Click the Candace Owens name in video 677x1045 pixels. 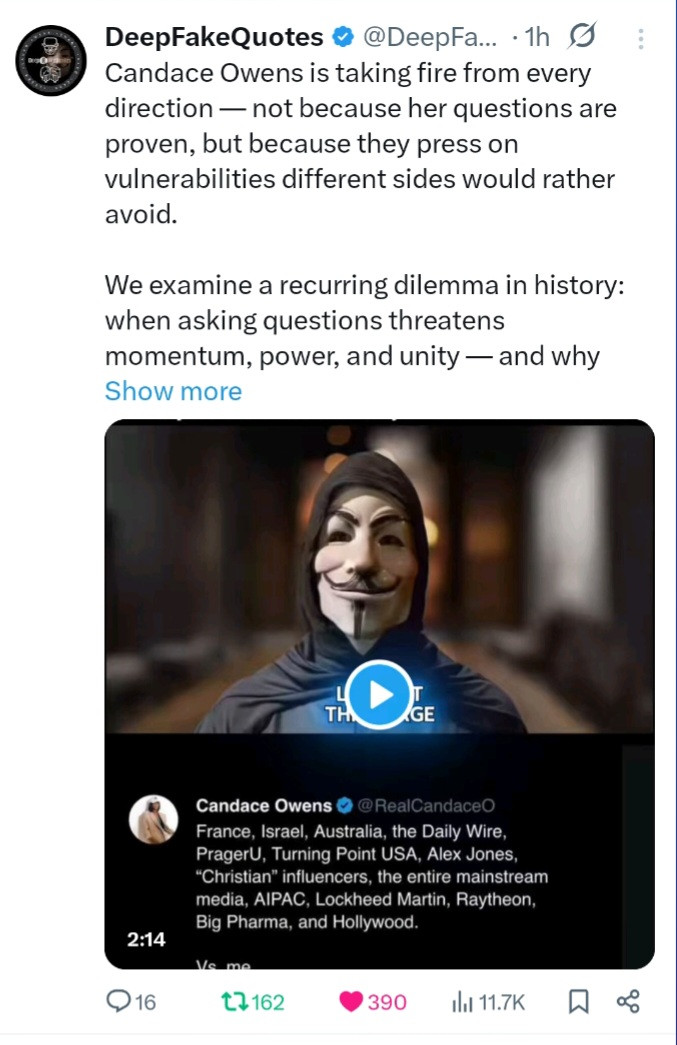pyautogui.click(x=263, y=805)
